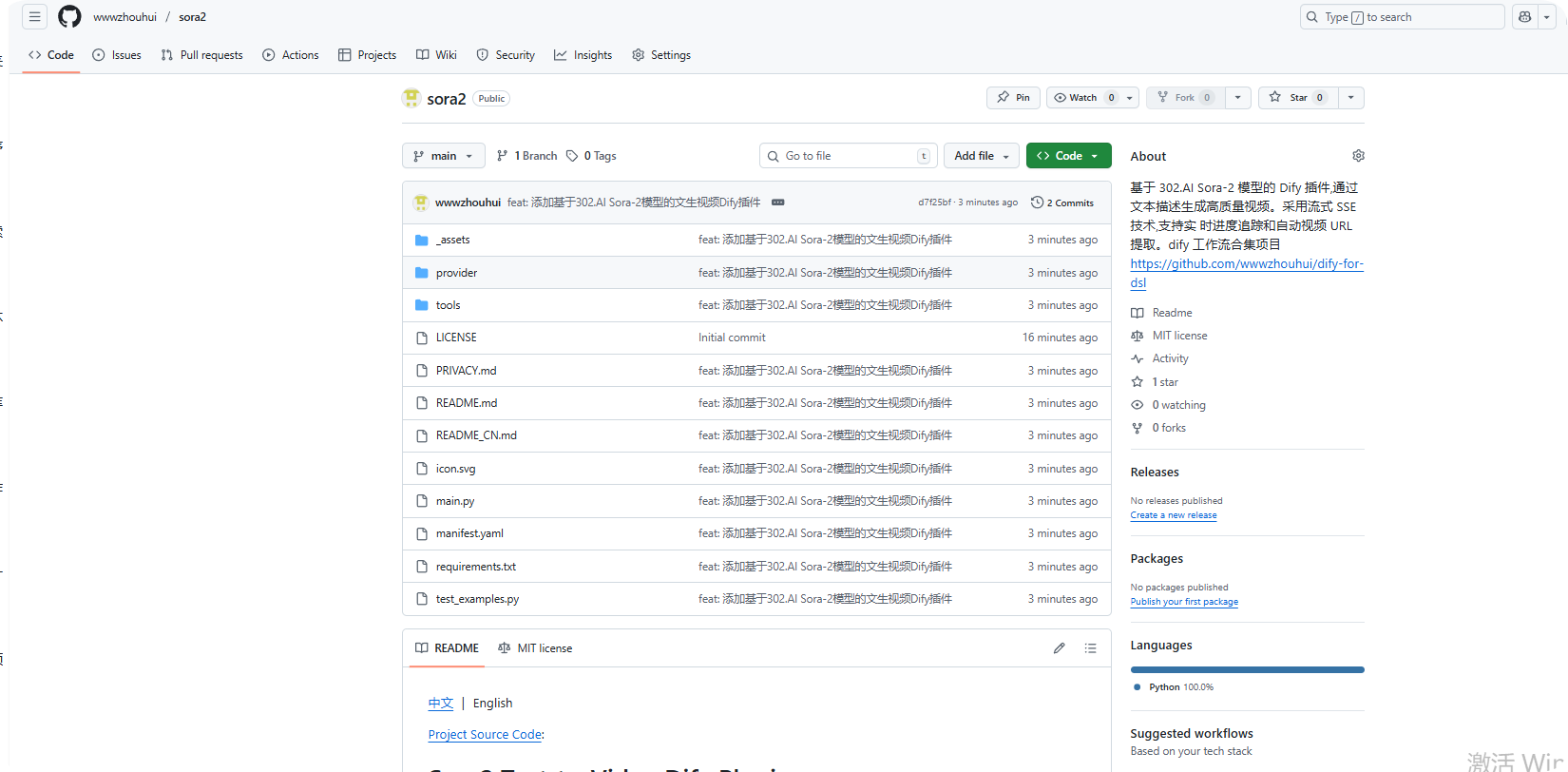This screenshot has height=772, width=1568.
Task: Open the repository Settings tab
Action: 661,55
